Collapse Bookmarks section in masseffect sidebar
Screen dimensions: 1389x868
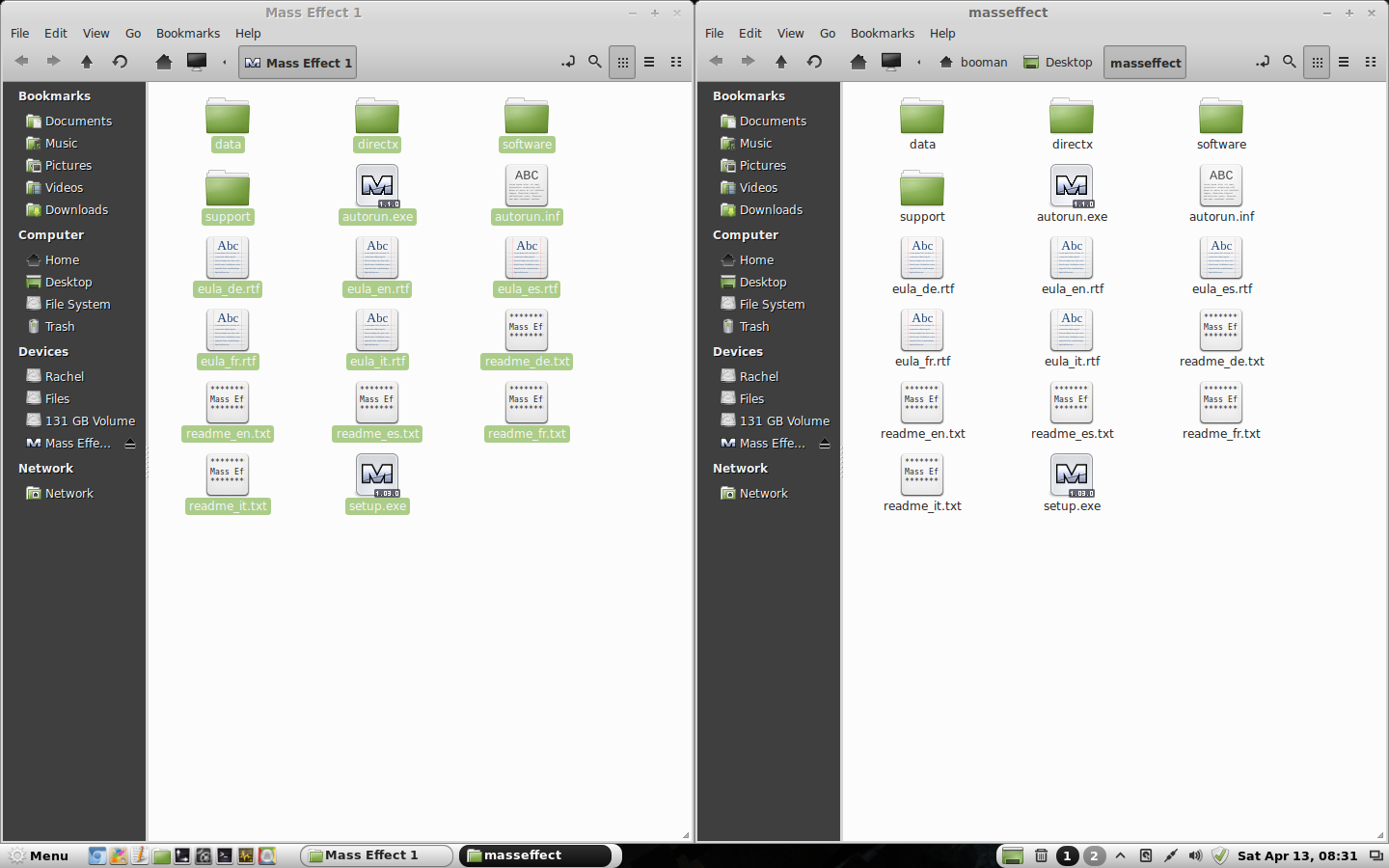[749, 96]
